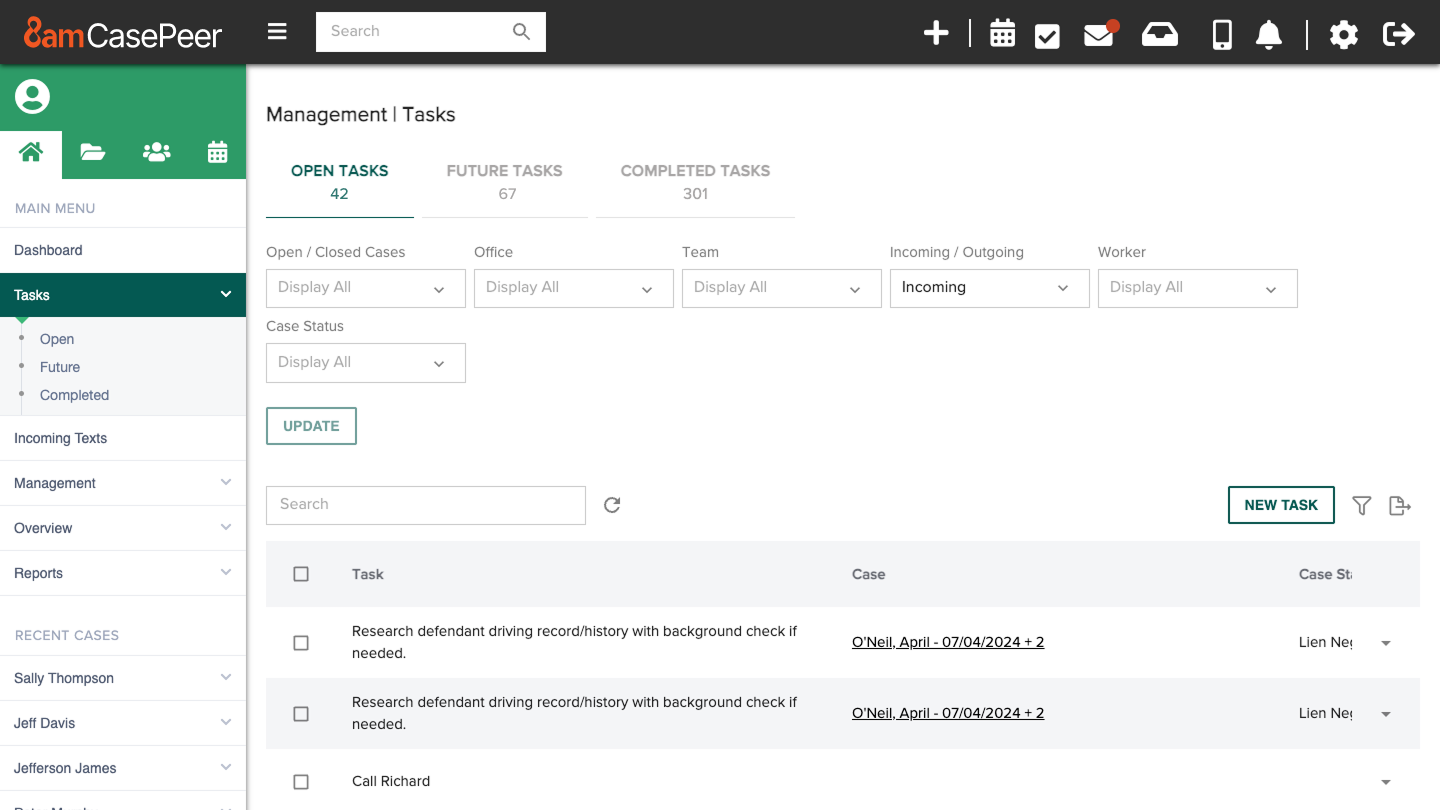The image size is (1440, 810).
Task: Tick the Call Richard task checkbox
Action: pos(301,782)
